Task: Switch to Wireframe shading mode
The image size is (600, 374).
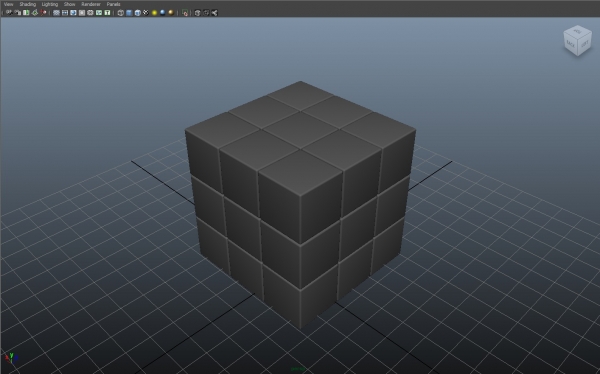Action: 121,13
